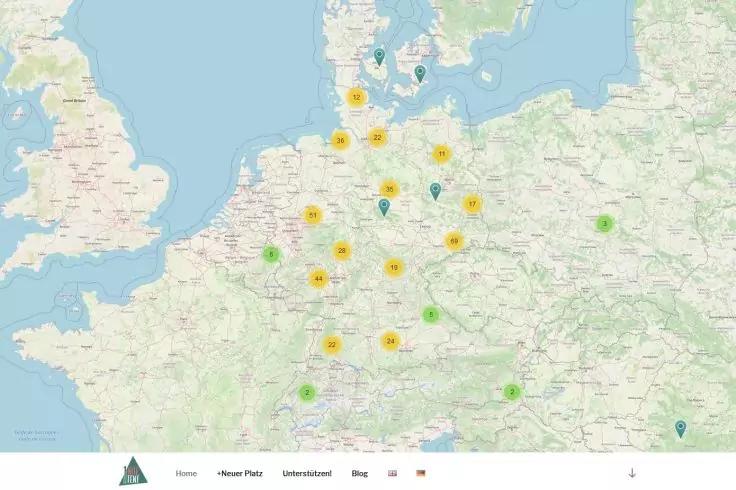Viewport: 736px width, 490px height.
Task: Open the green 2 cluster in Austria
Action: (x=512, y=391)
